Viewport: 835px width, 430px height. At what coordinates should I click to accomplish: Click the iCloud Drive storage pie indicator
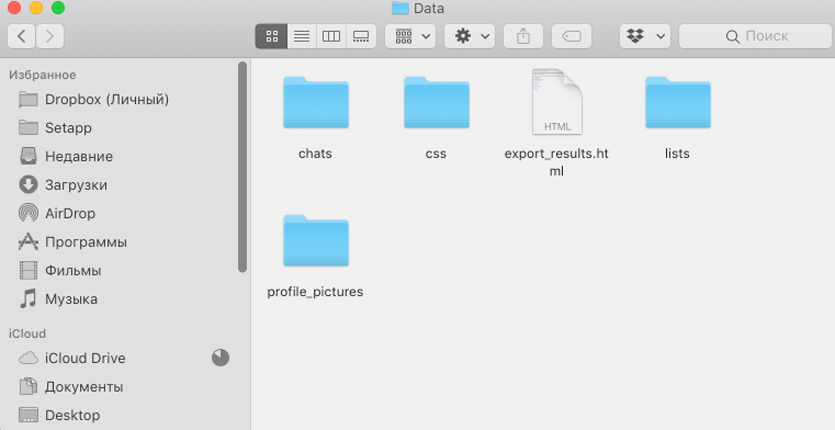coord(220,358)
